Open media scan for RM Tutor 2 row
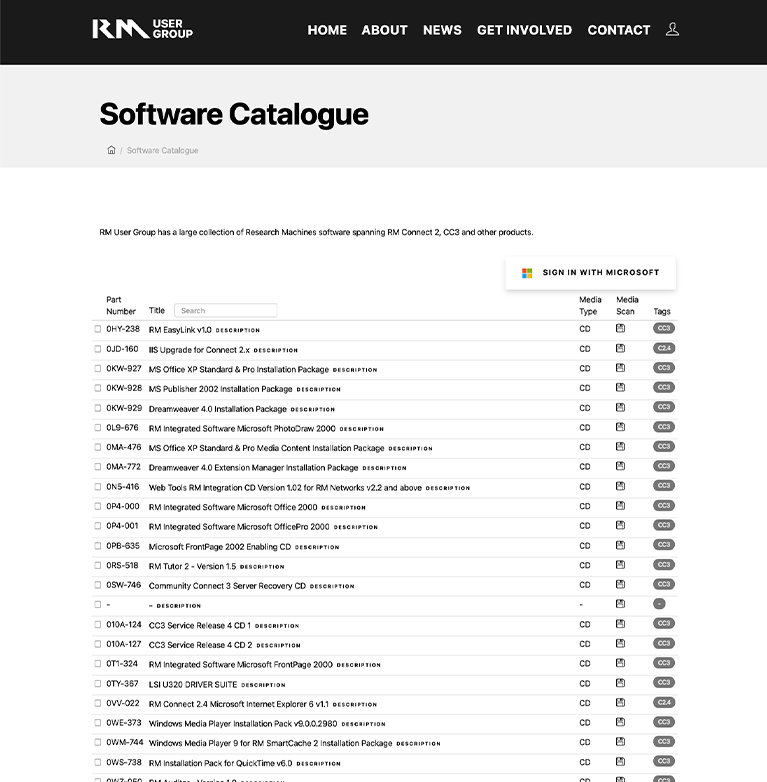This screenshot has height=782, width=767. coord(620,565)
